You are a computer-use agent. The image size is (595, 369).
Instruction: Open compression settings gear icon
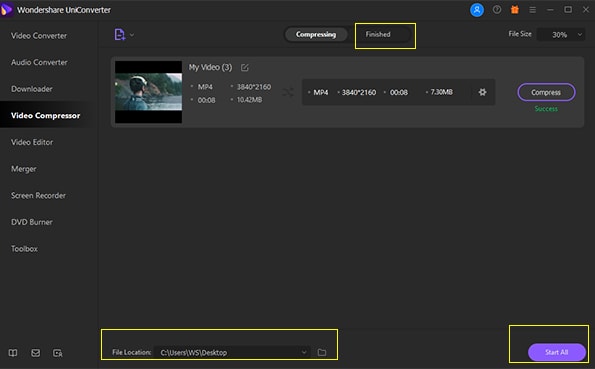click(x=482, y=92)
